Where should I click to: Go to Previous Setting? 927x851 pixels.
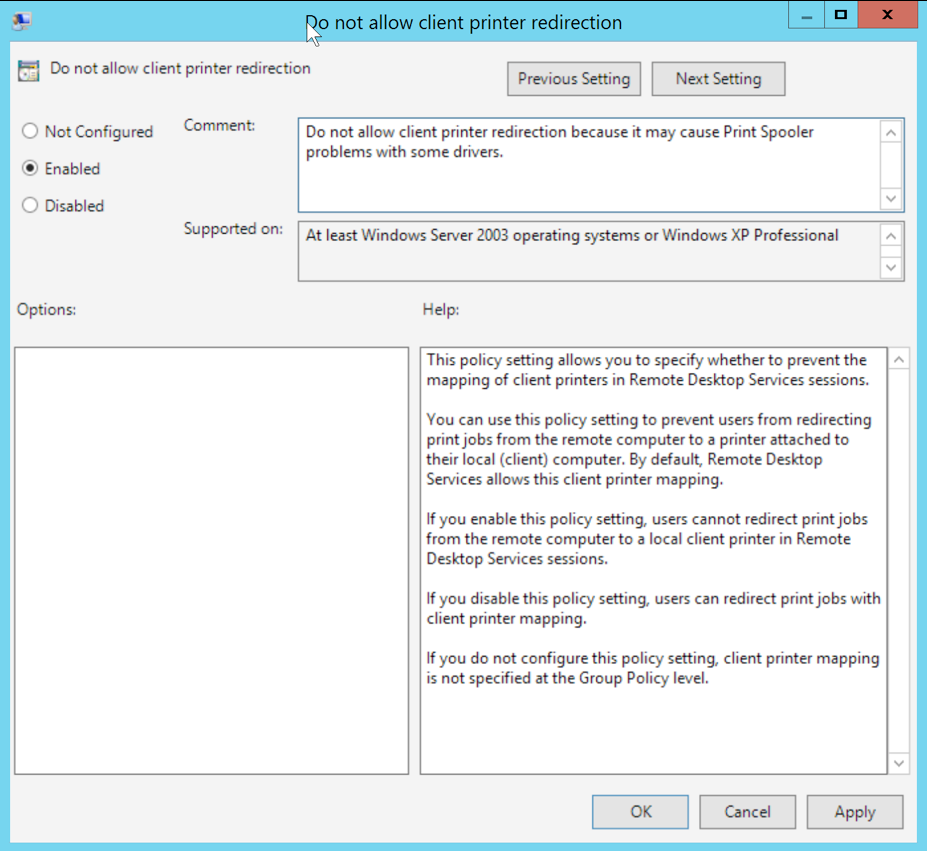coord(573,79)
